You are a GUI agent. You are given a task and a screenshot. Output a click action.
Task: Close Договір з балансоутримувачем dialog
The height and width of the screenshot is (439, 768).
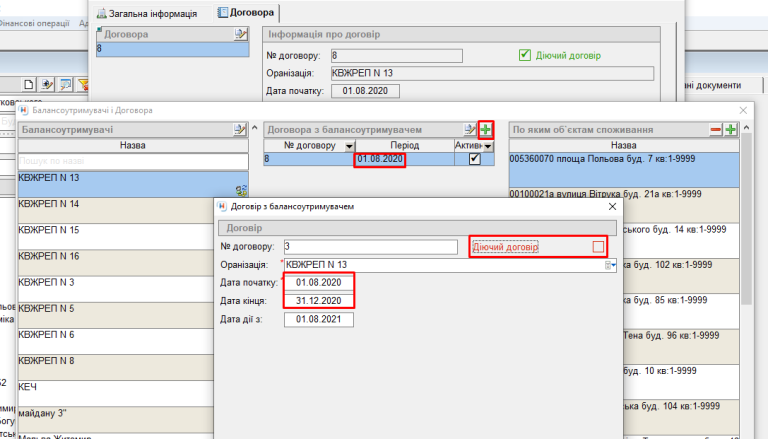tap(610, 206)
